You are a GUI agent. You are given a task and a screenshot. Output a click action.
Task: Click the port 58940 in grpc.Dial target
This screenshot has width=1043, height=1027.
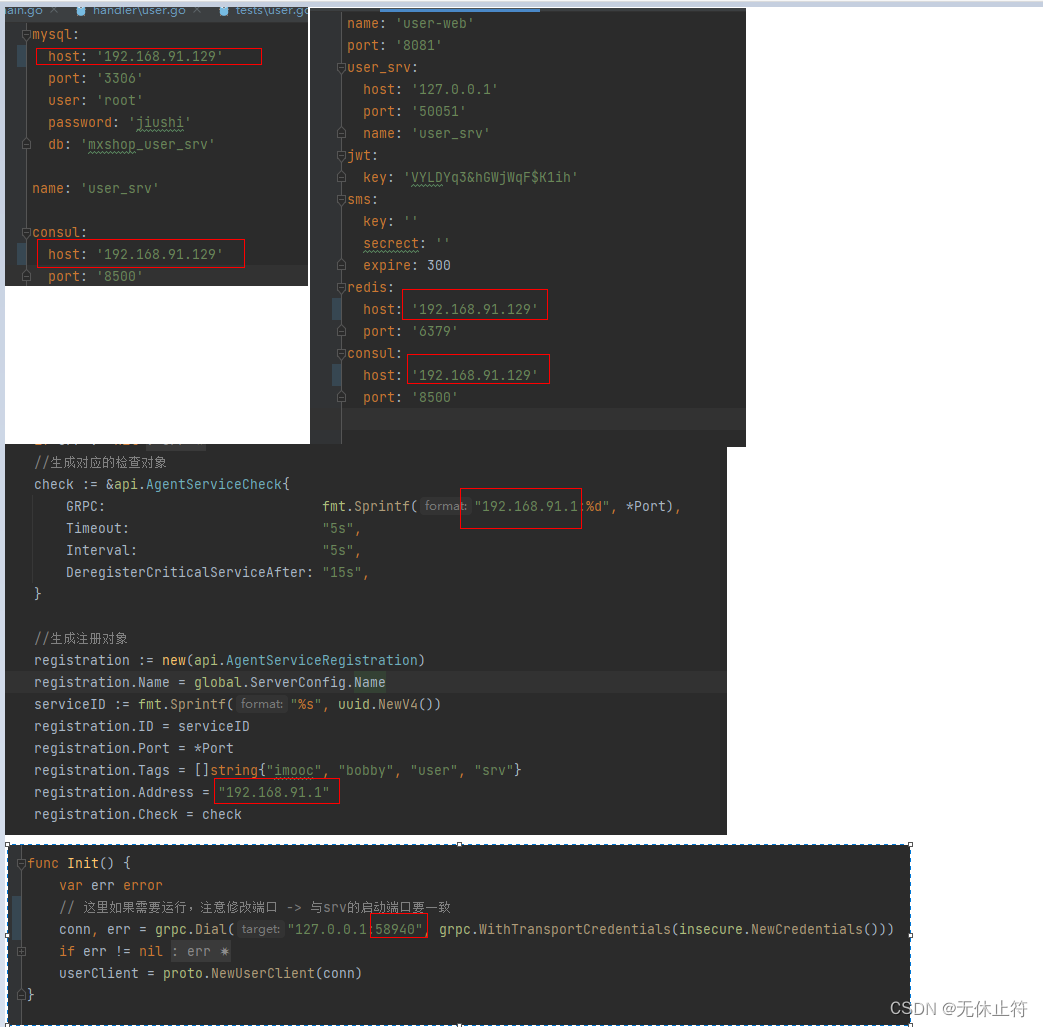[x=395, y=929]
